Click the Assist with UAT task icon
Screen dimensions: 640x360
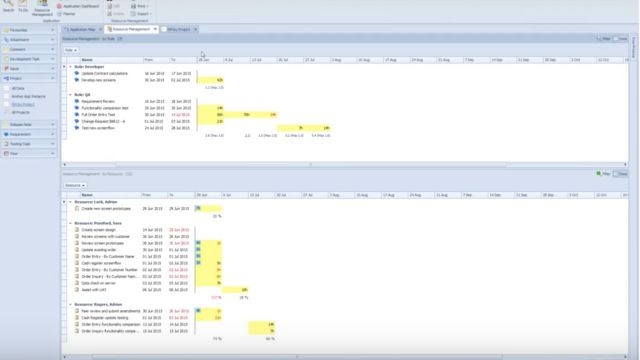pos(77,290)
